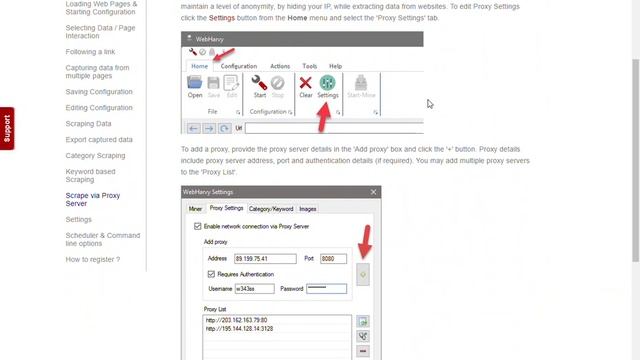
Task: Click the Open folder icon in WebHarvy ribbon
Action: click(x=195, y=83)
